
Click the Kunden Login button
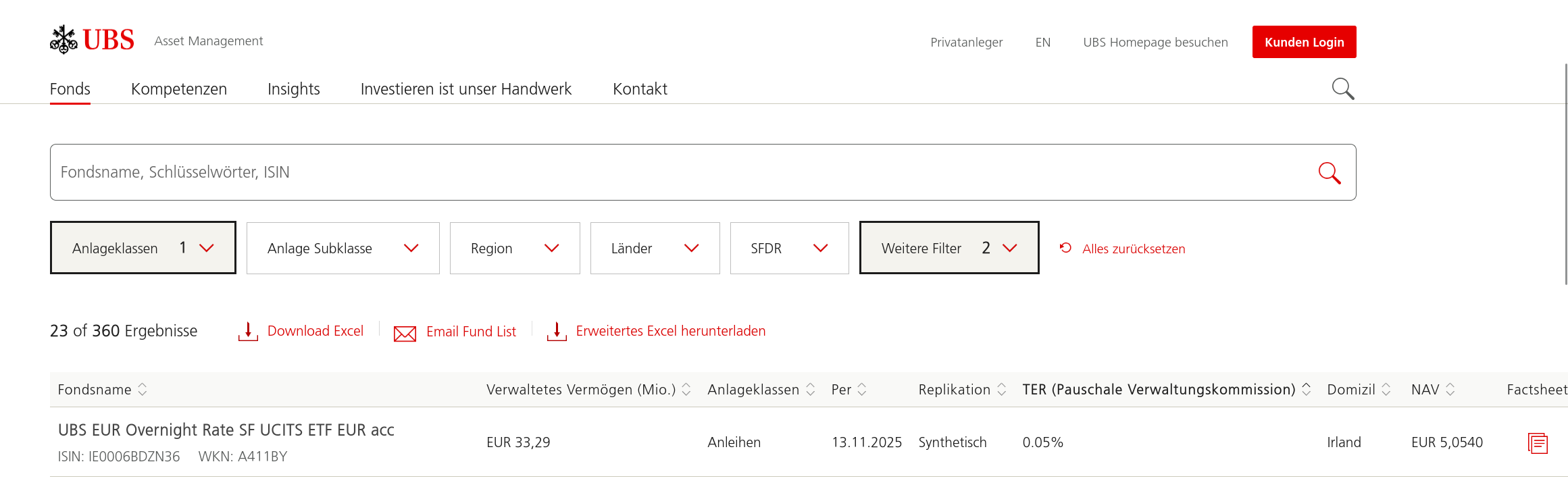coord(1304,42)
